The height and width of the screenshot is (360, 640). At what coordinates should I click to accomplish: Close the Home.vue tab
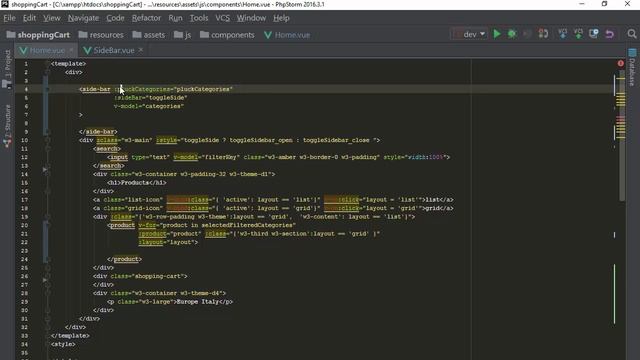click(71, 50)
